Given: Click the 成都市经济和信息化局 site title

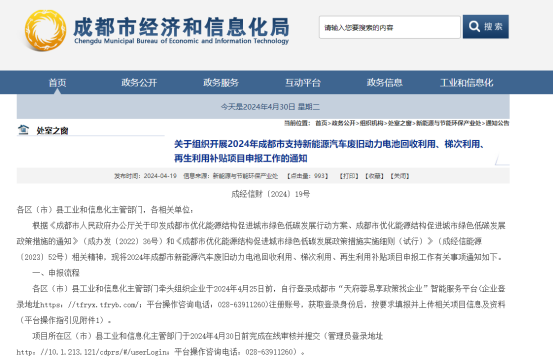Looking at the screenshot, I should (x=181, y=27).
